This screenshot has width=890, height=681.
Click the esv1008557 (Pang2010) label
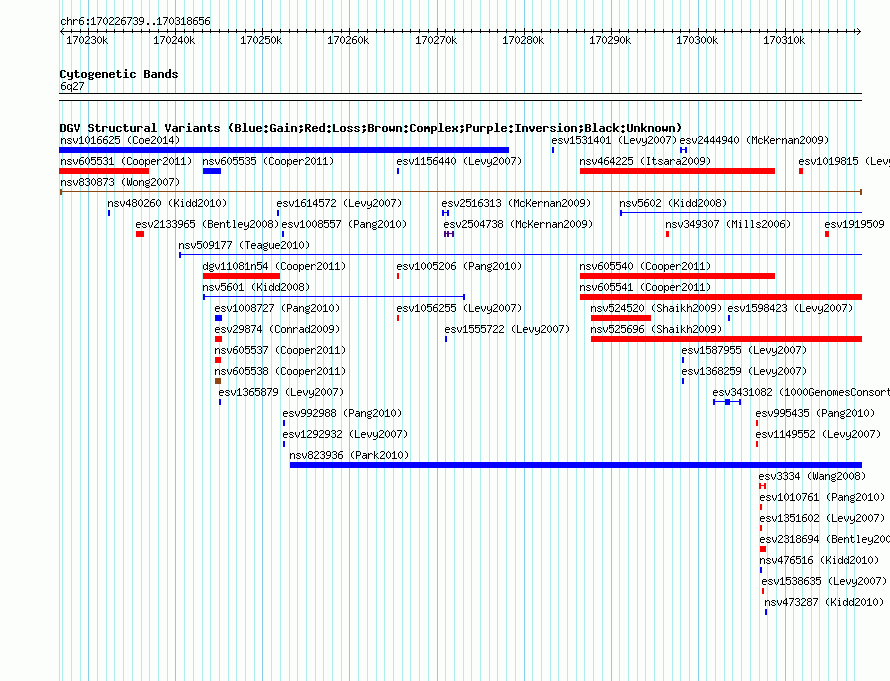pos(345,224)
